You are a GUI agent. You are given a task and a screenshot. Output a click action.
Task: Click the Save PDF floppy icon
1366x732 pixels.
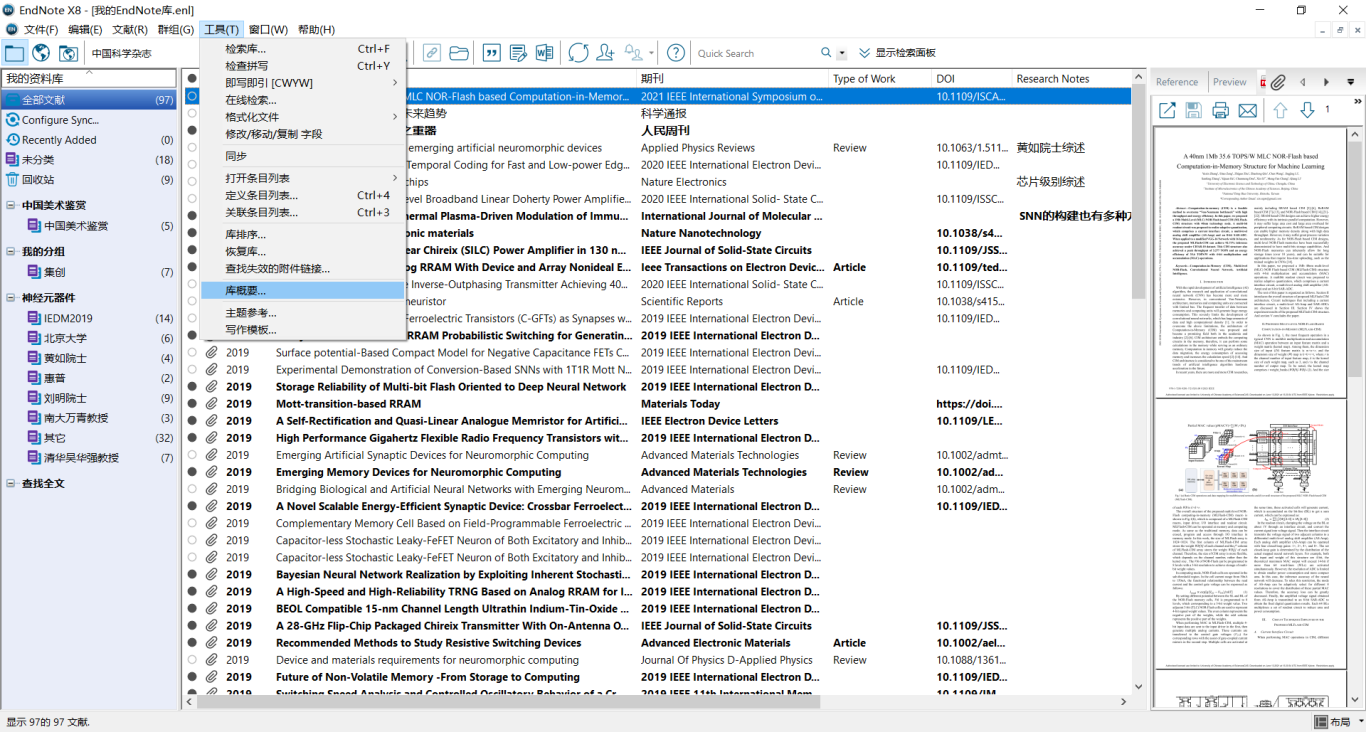[x=1193, y=110]
